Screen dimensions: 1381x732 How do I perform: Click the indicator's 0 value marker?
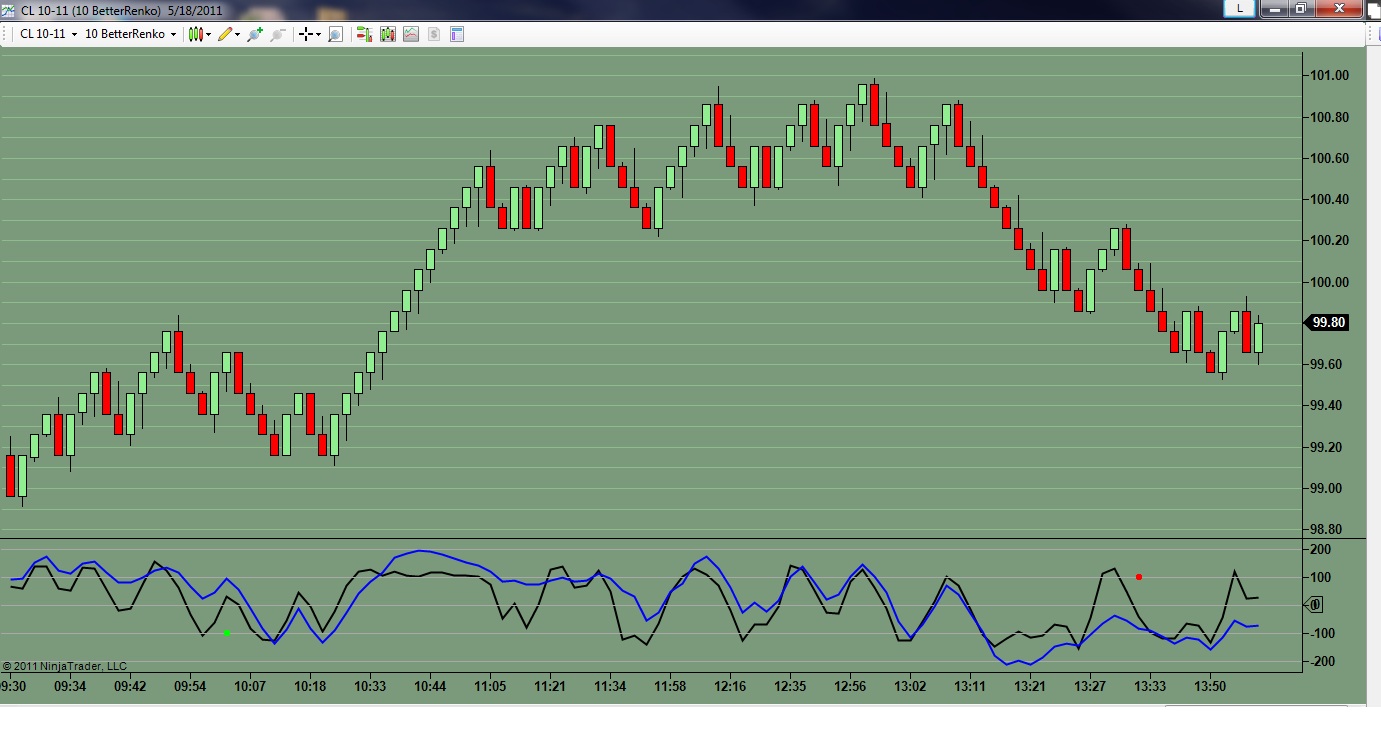[x=1314, y=604]
